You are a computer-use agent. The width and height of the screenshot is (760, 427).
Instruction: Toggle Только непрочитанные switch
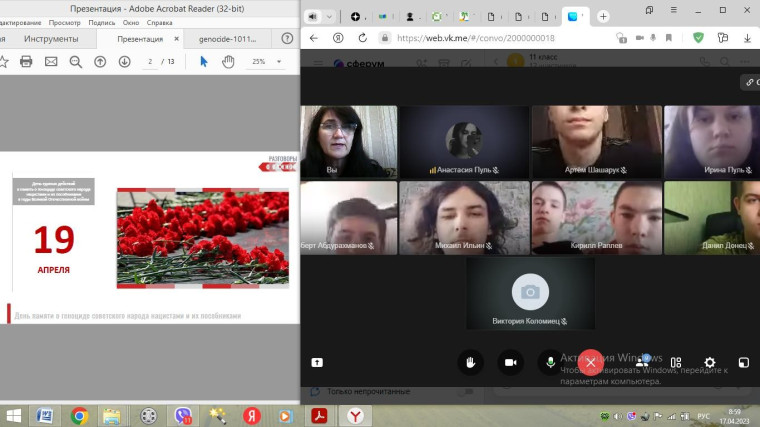coord(466,391)
